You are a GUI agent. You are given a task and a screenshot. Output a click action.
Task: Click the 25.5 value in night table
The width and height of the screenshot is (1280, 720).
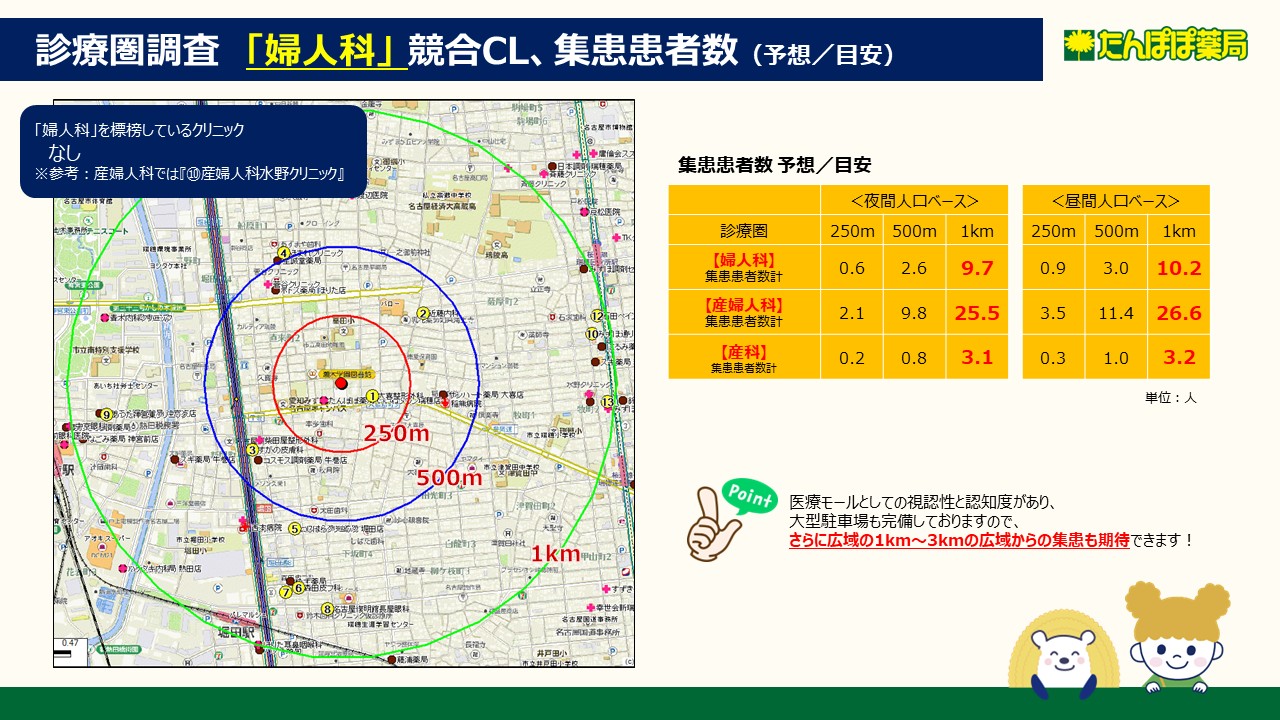(x=976, y=313)
